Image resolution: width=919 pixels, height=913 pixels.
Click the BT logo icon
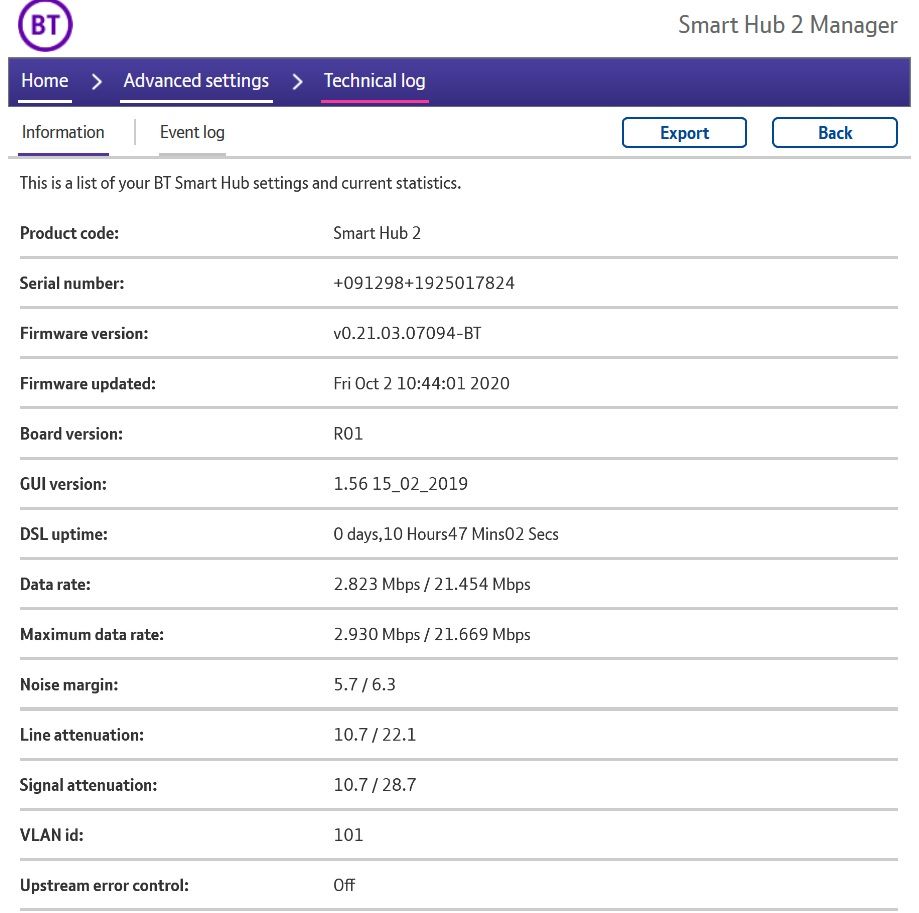click(45, 26)
